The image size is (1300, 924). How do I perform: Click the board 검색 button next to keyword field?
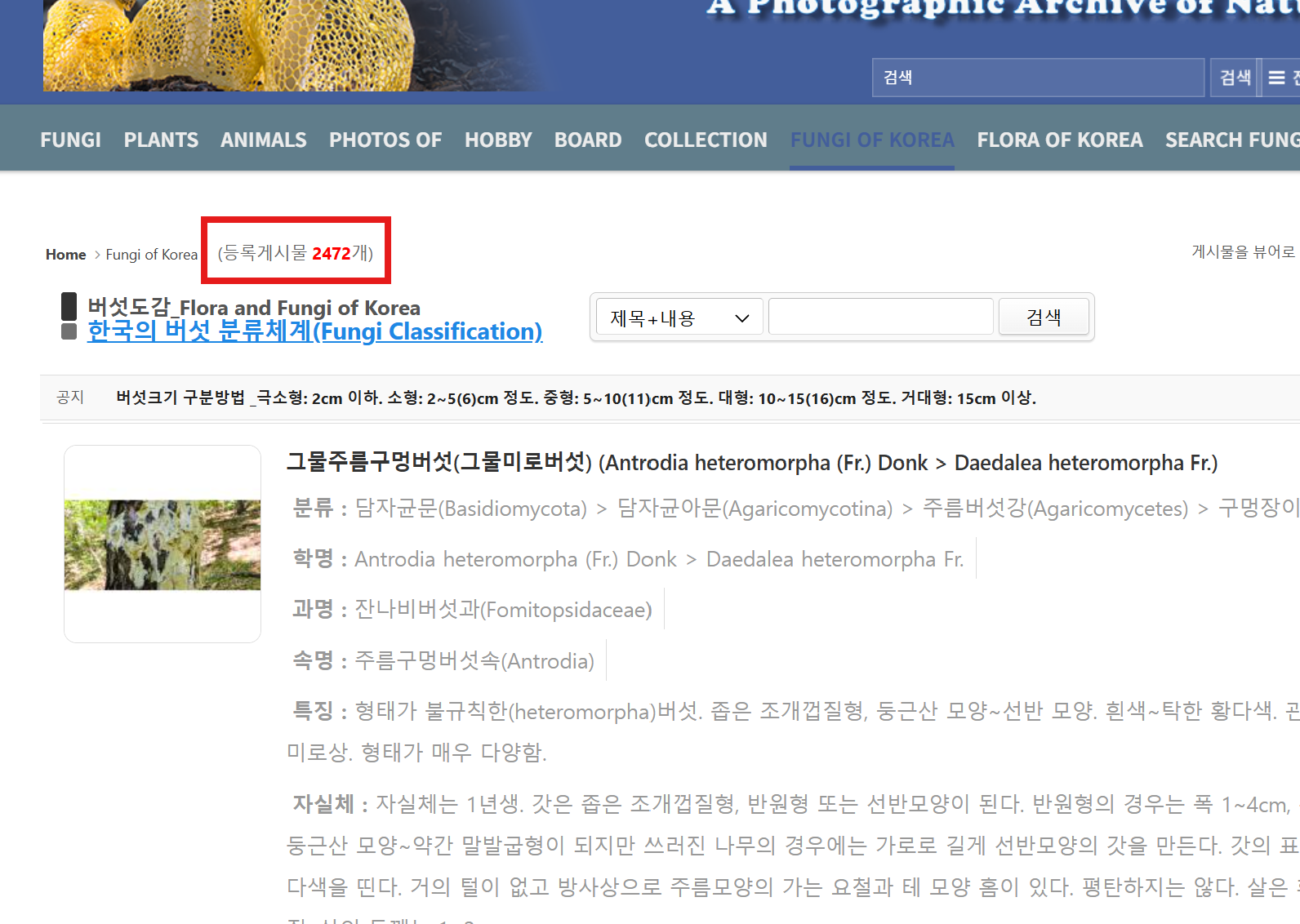pos(1044,317)
